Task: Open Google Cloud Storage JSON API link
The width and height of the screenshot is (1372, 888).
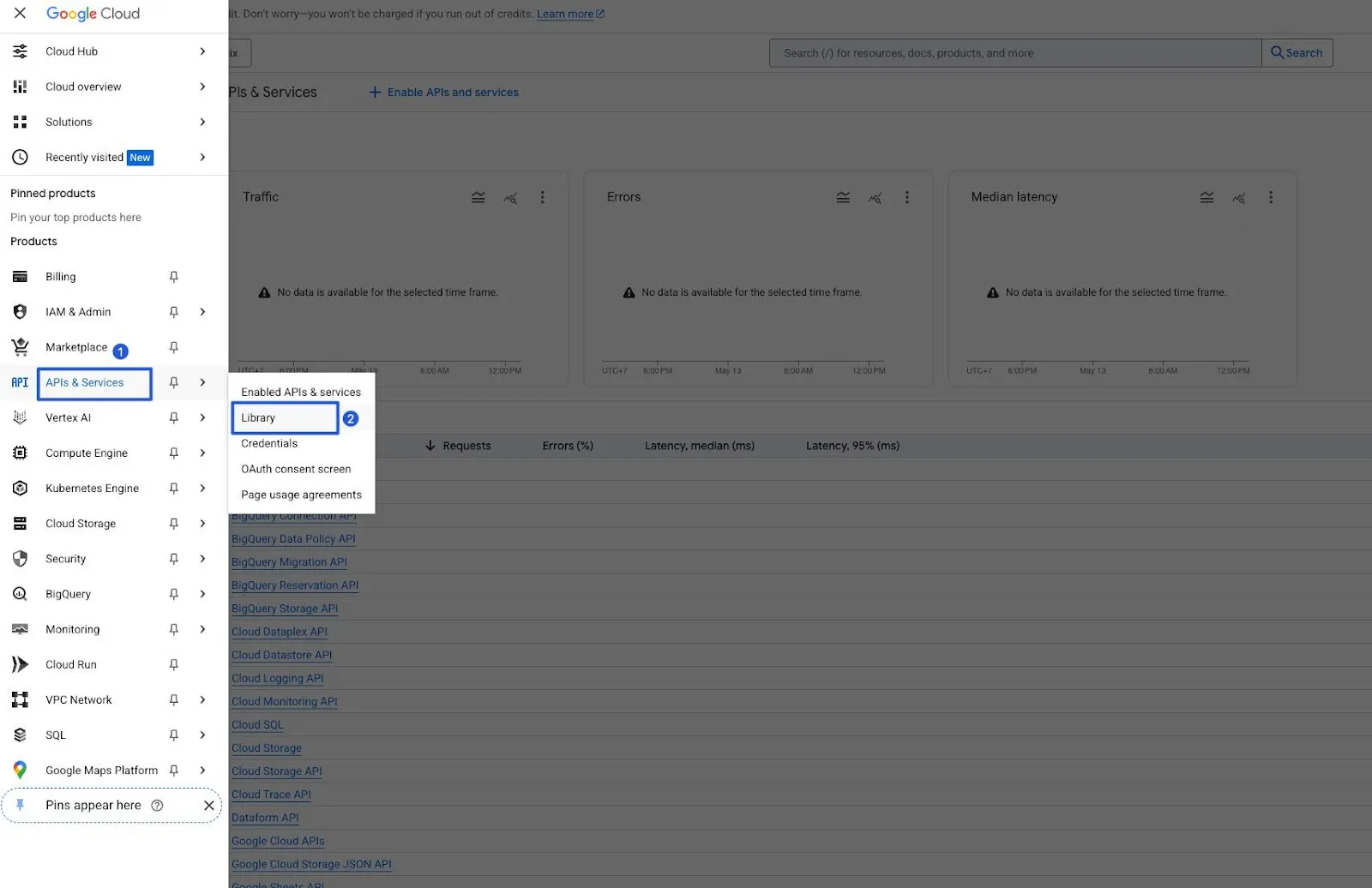Action: (311, 864)
